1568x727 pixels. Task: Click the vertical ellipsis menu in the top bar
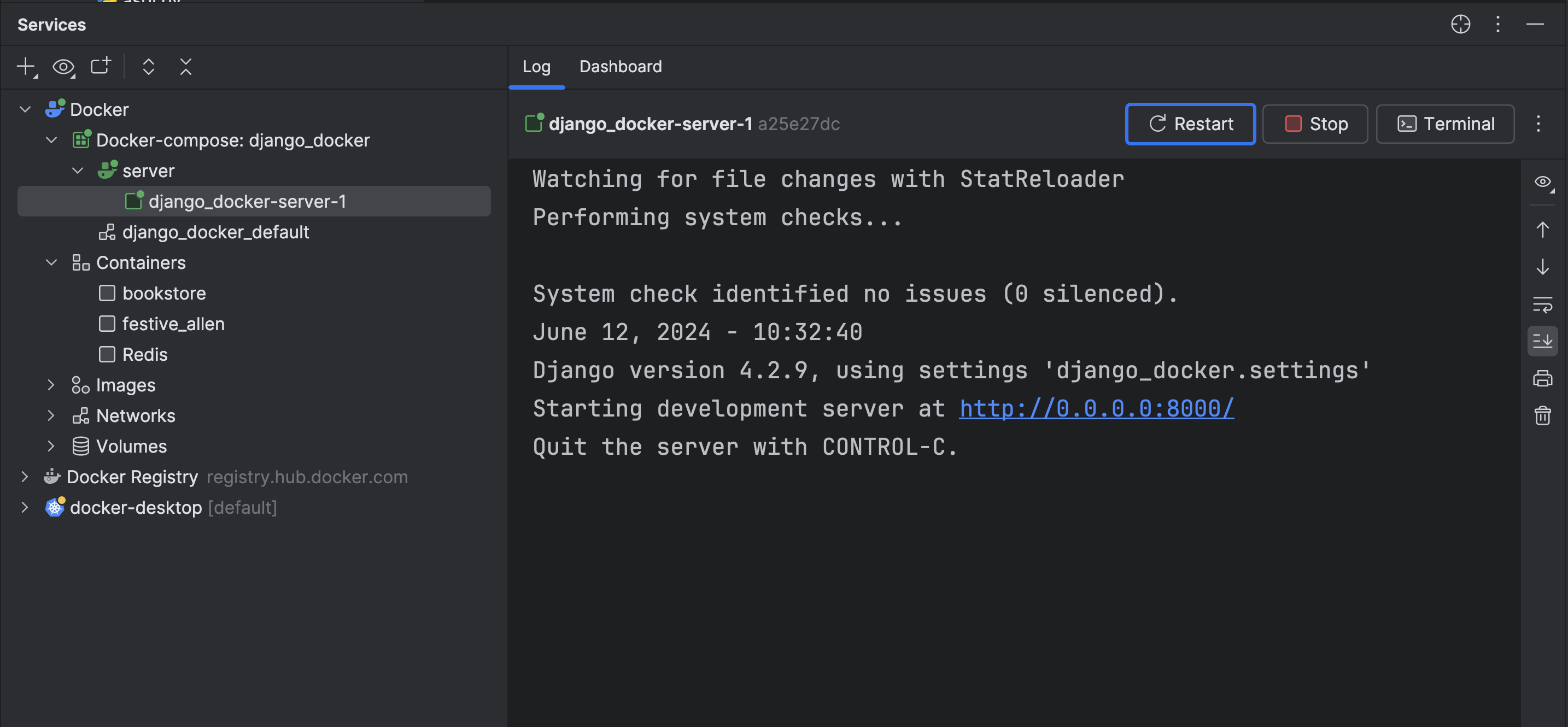(1498, 23)
